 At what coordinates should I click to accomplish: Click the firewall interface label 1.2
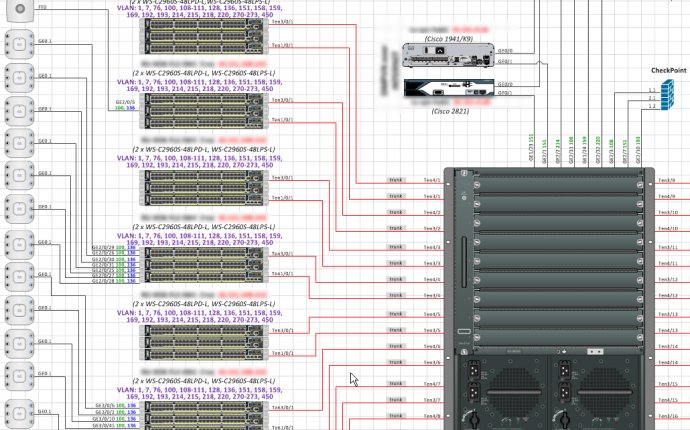coord(652,106)
